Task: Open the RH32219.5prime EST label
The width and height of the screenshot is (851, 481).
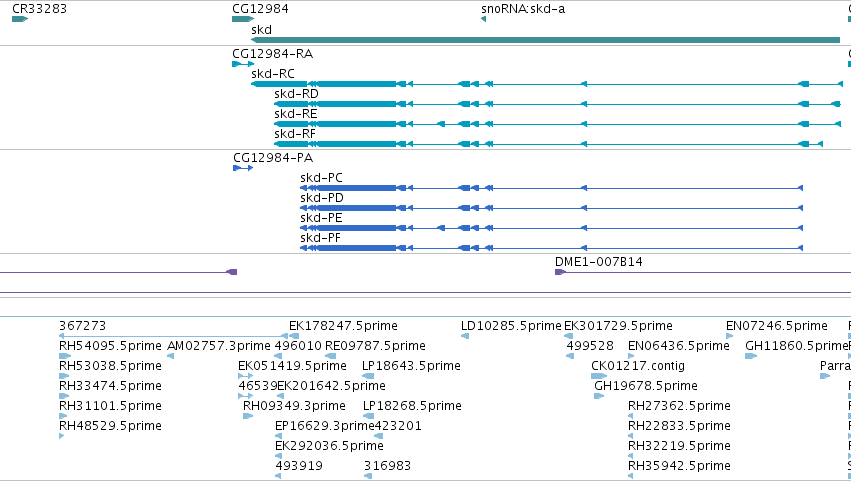Action: [679, 446]
